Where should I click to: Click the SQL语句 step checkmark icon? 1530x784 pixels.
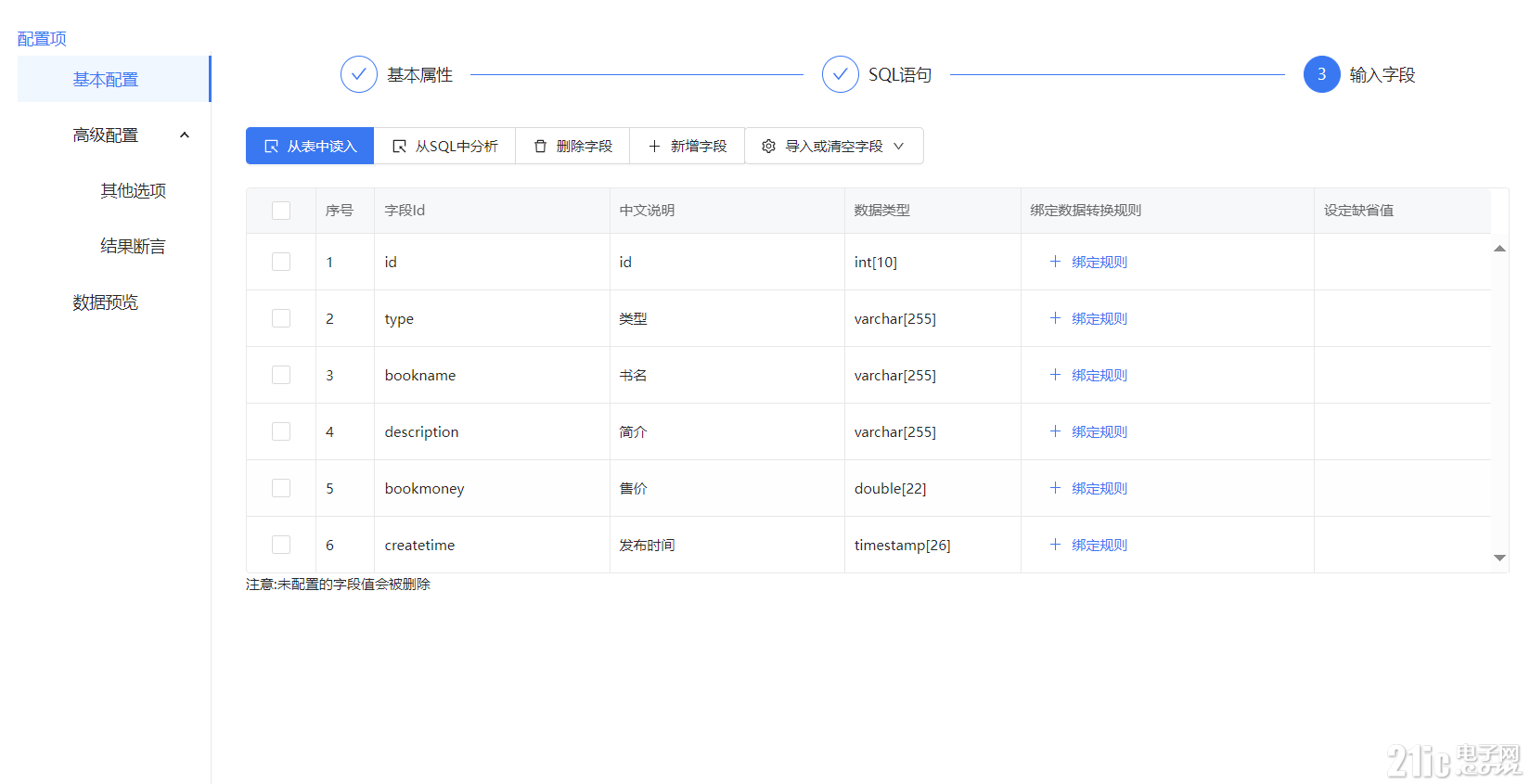tap(841, 74)
